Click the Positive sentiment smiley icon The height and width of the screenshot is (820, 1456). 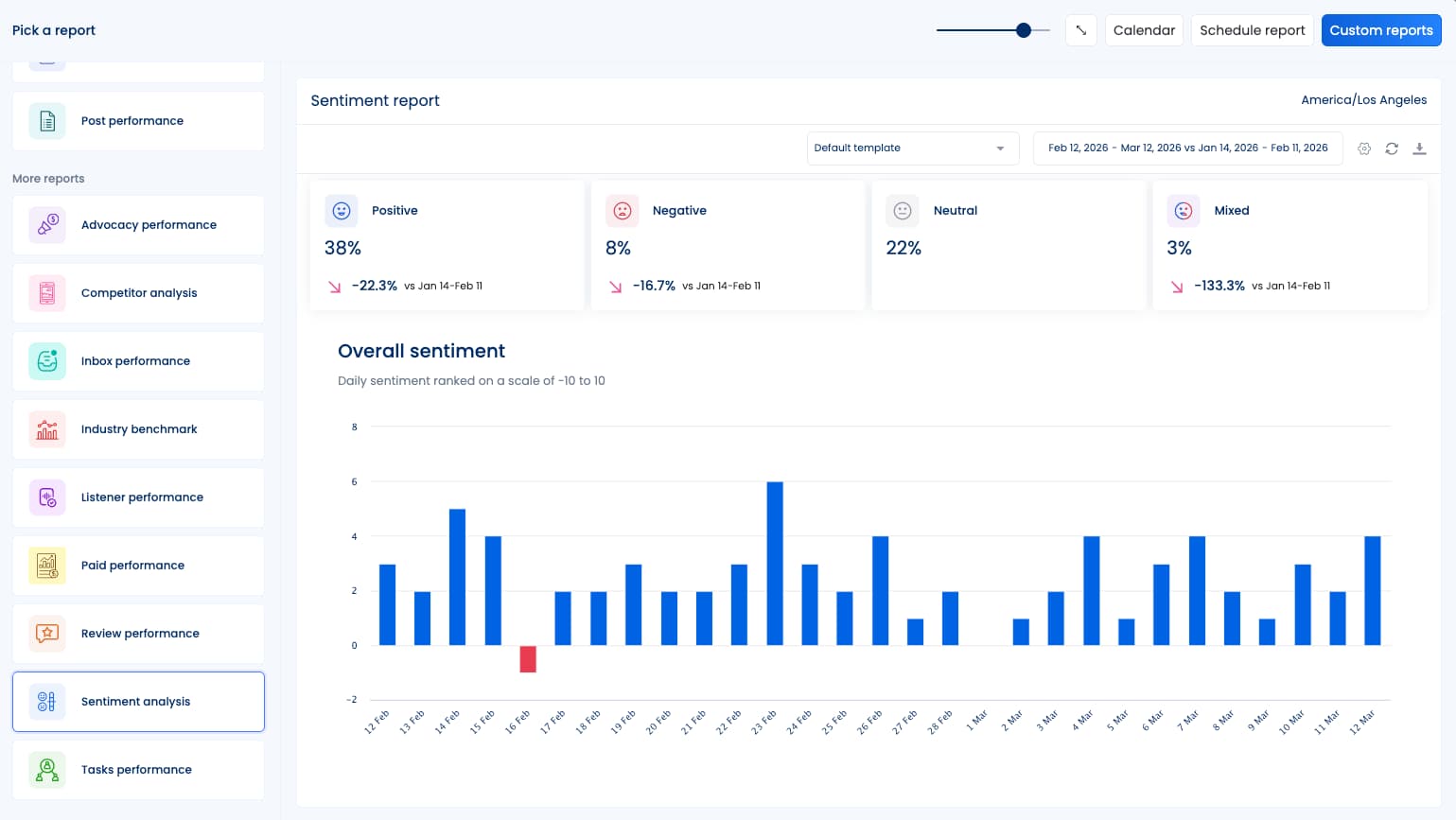tap(342, 211)
